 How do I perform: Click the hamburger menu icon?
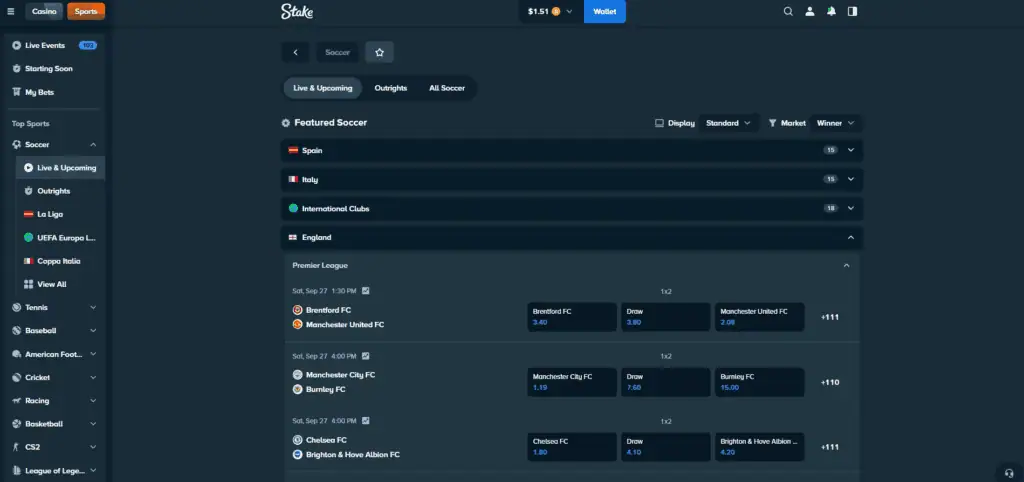point(11,12)
